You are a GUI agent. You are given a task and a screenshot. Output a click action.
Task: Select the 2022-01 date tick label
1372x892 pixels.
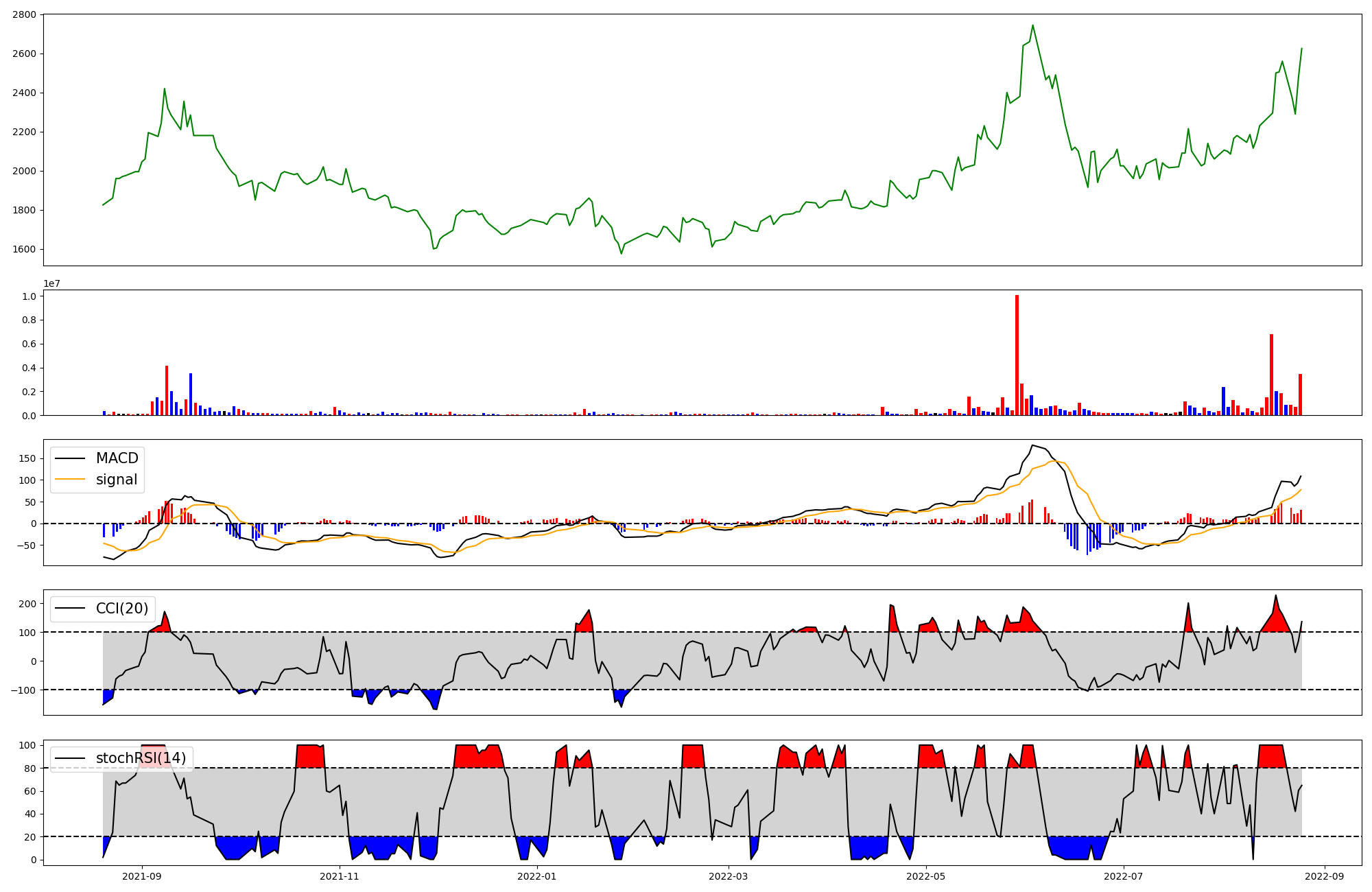537,876
